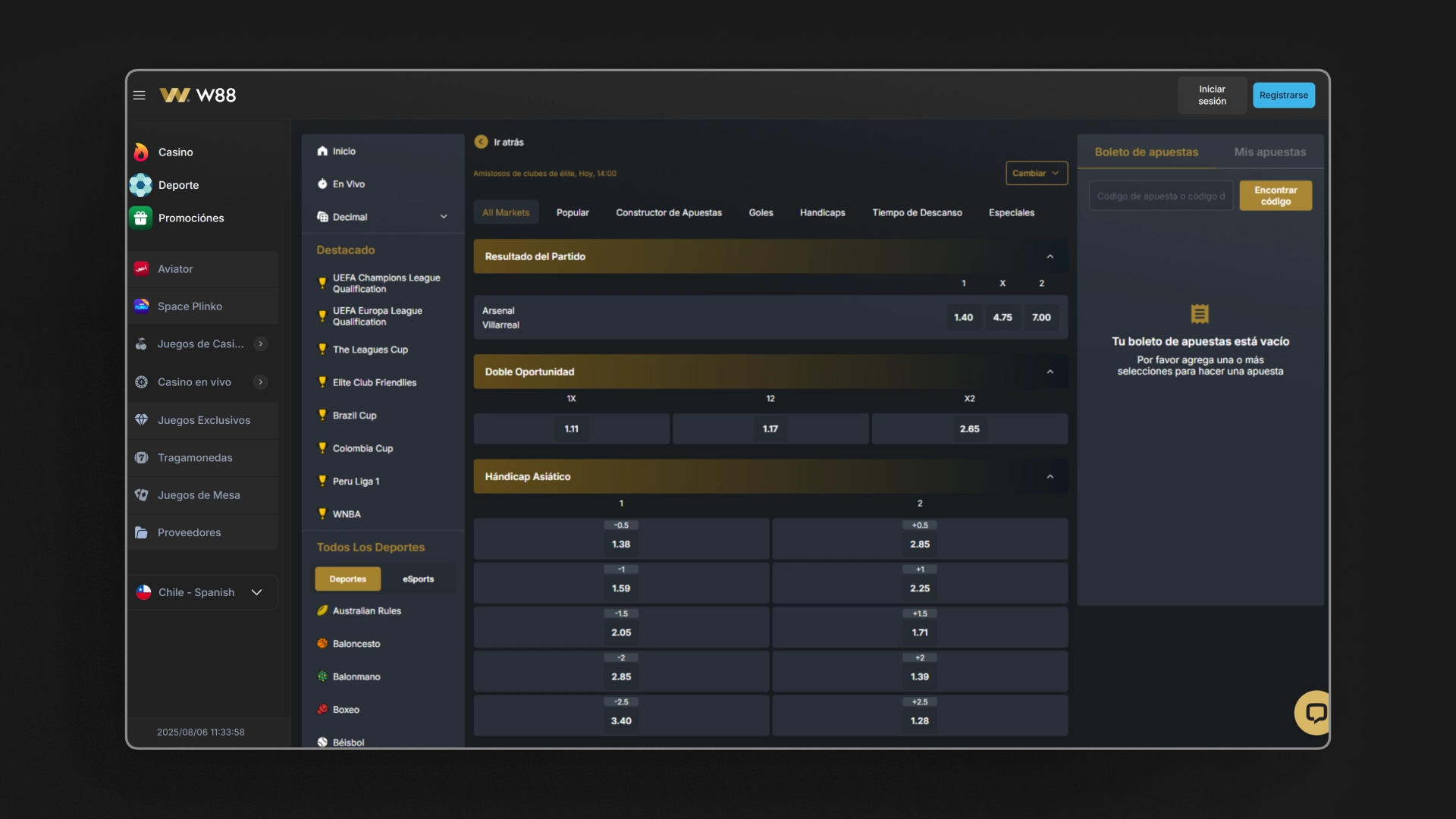Open Promociónes with the gift icon
Screen dimensions: 1456x819
pos(141,218)
